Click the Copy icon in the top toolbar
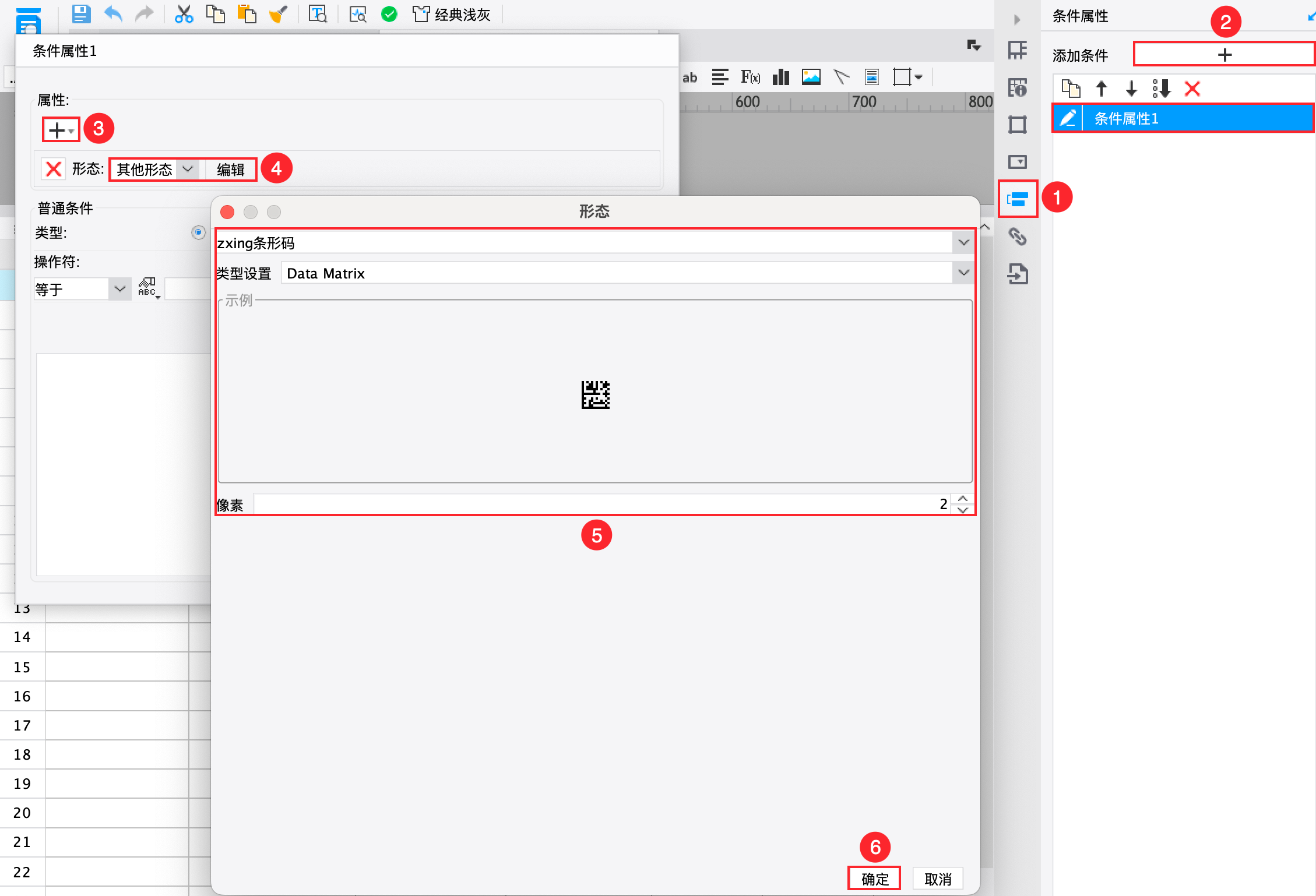Screen dimensions: 1316x896 pos(216,13)
